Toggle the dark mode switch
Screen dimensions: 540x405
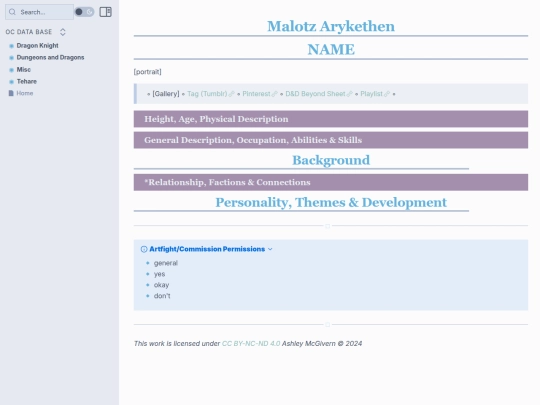84,12
